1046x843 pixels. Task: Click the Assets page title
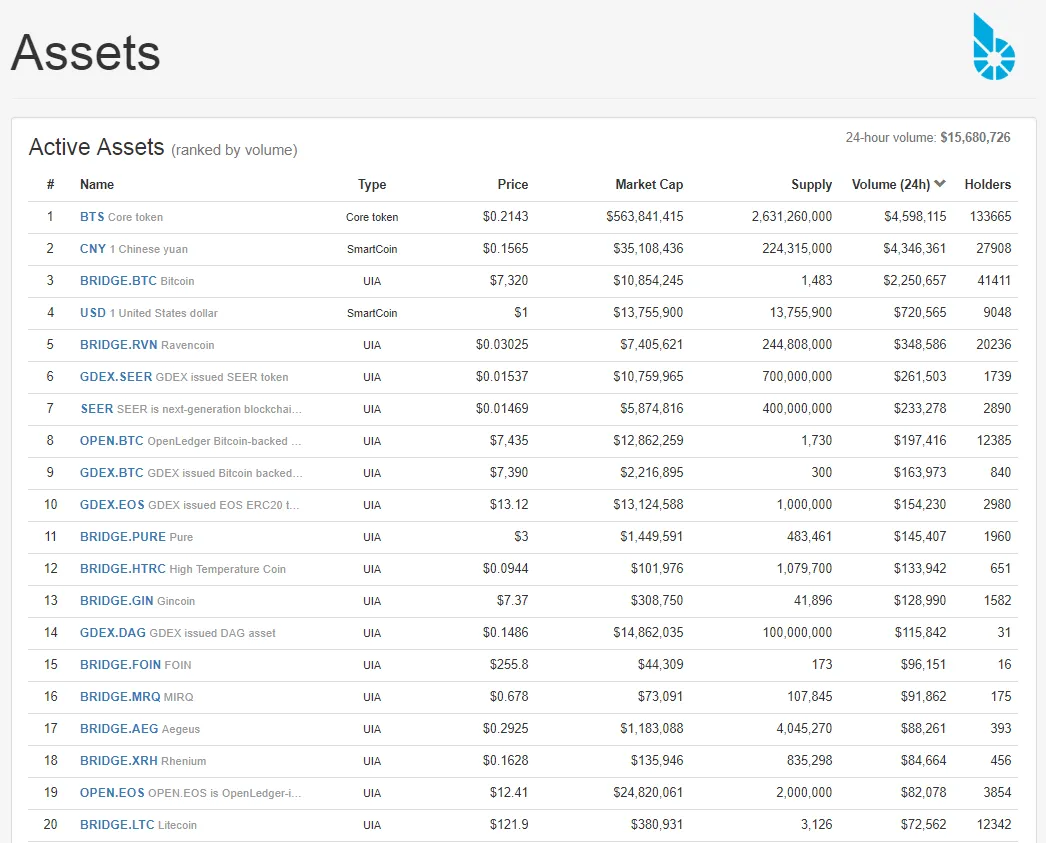coord(85,53)
